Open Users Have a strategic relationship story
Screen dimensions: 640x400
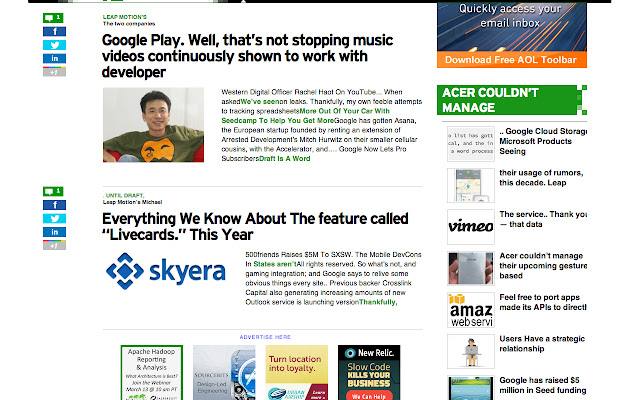tap(542, 344)
